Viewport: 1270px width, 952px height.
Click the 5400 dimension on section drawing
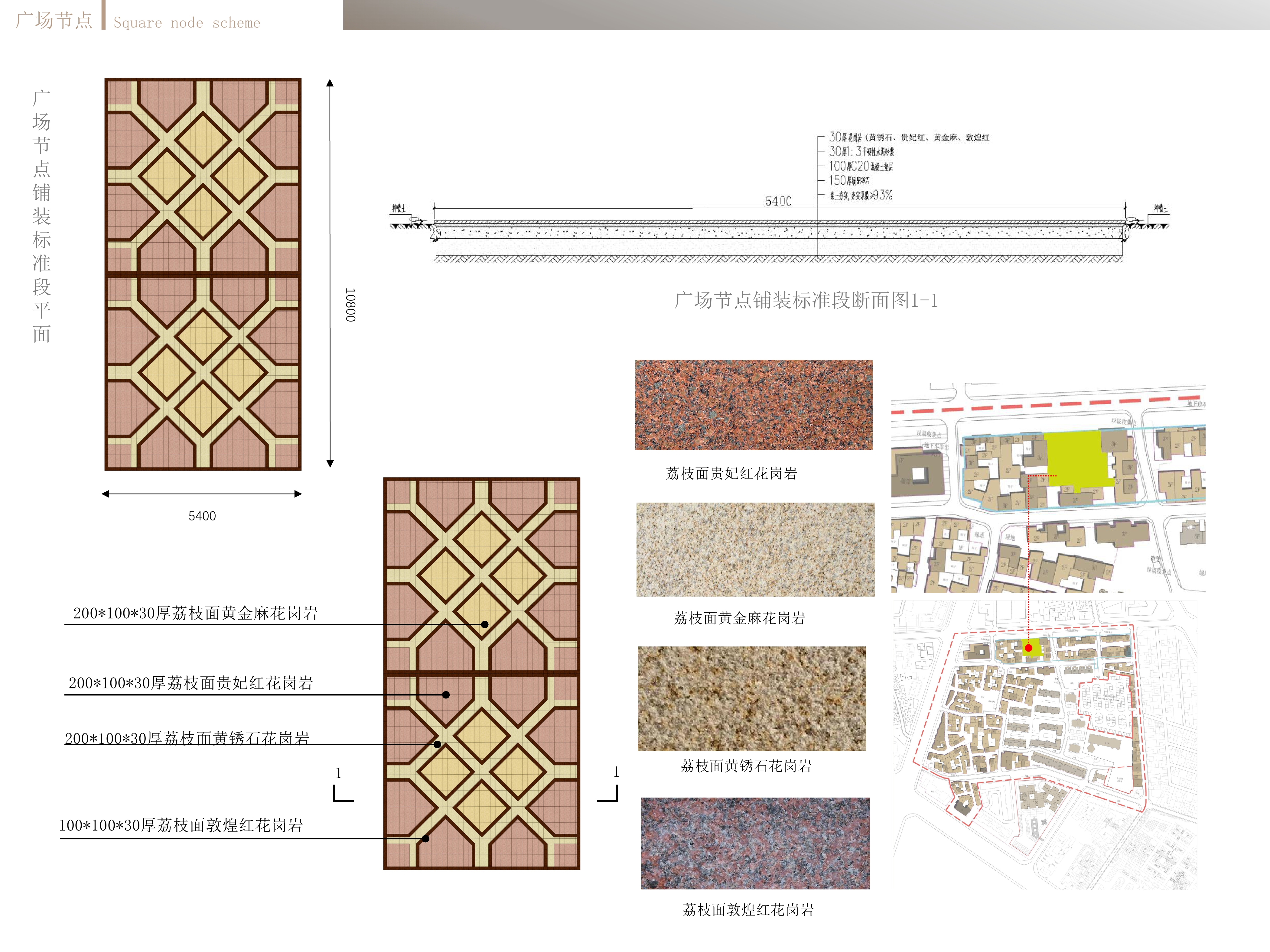pos(778,201)
